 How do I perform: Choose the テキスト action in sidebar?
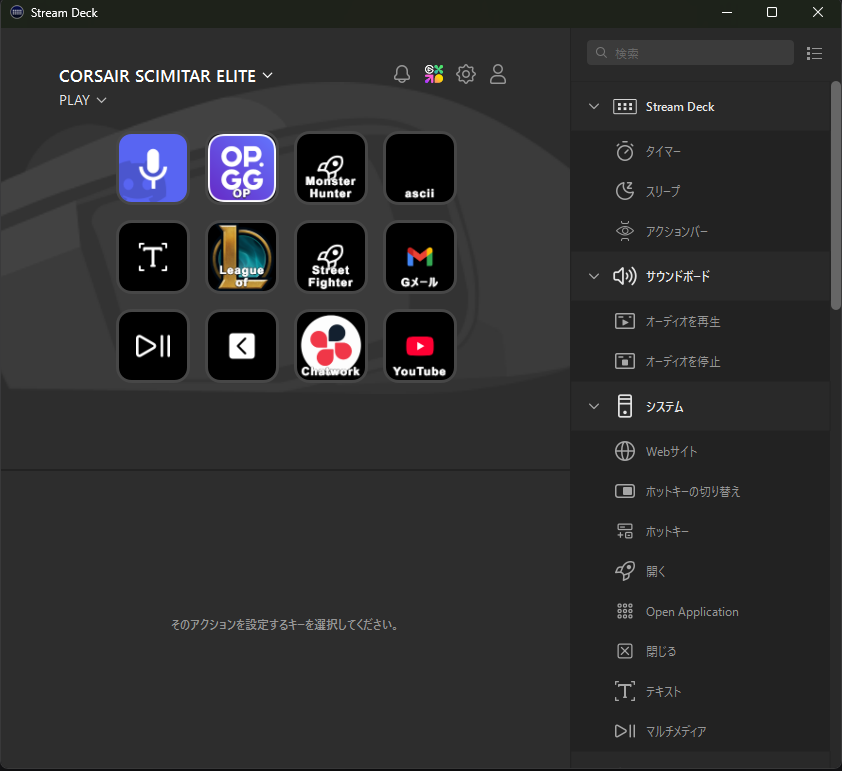(700, 692)
